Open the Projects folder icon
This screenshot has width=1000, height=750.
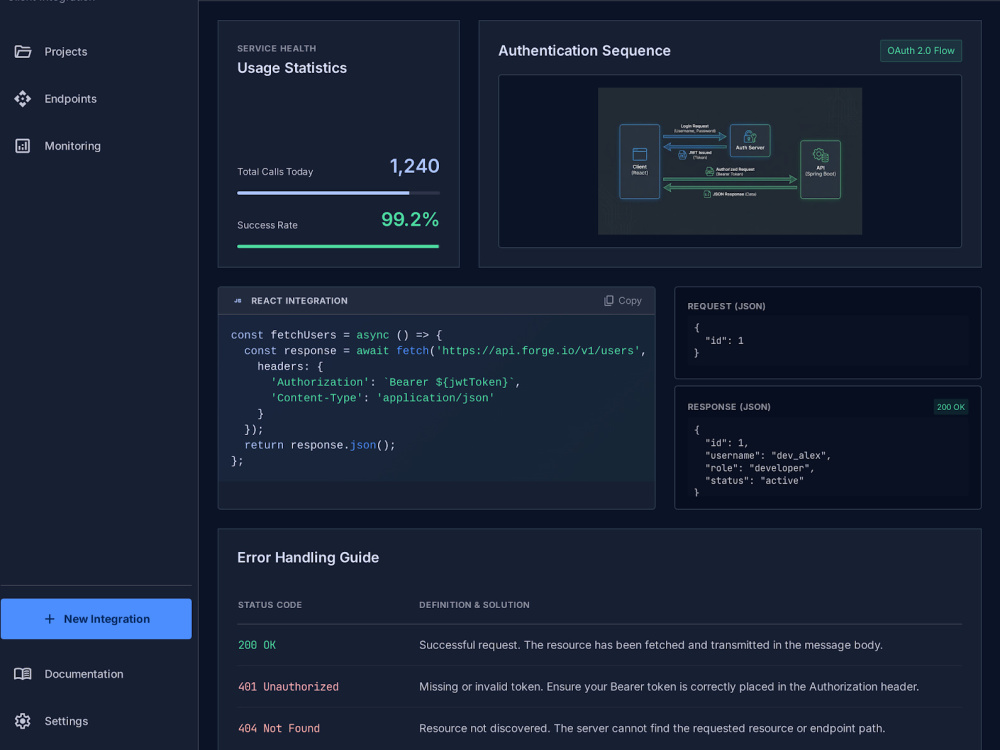tap(23, 52)
